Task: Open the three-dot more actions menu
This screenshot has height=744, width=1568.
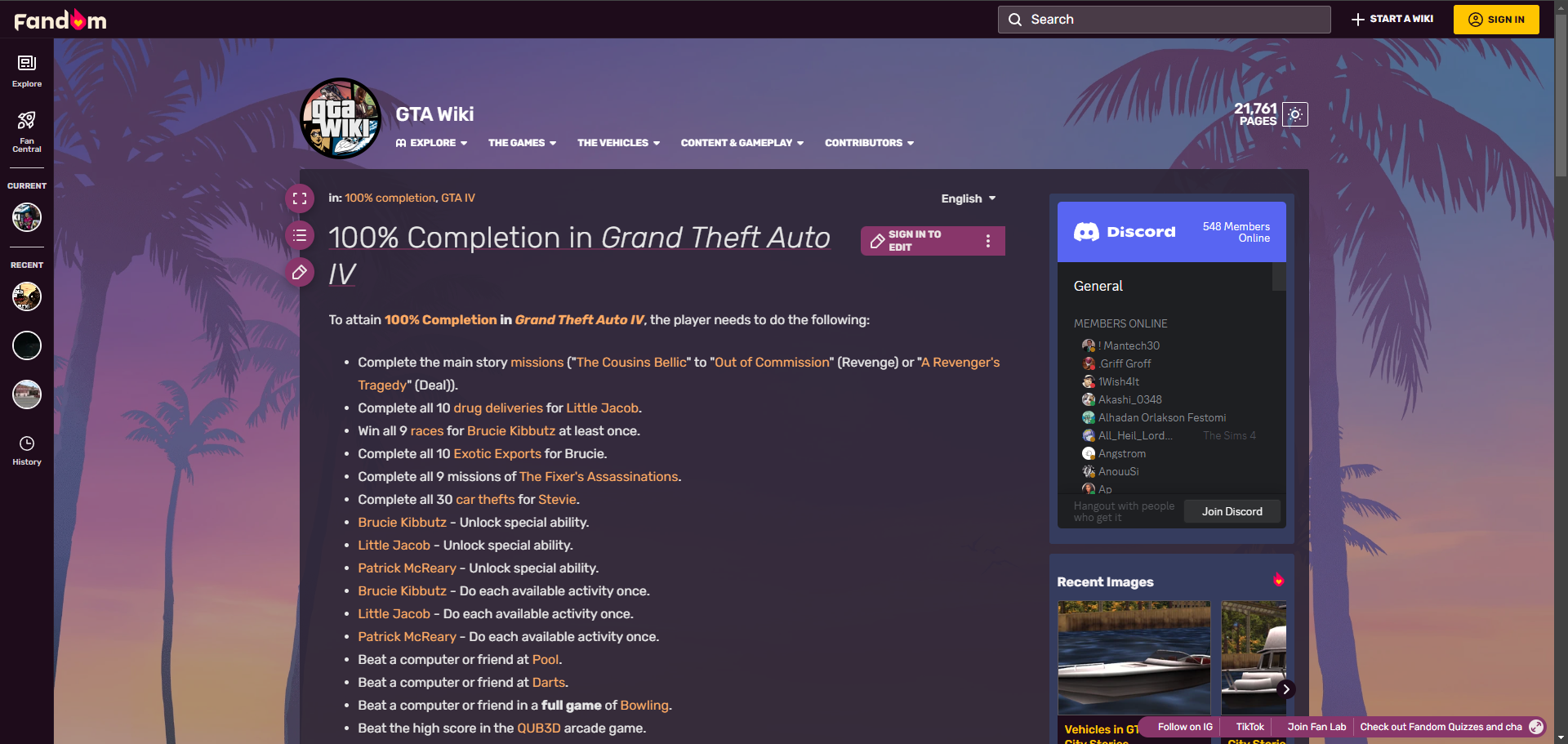Action: pyautogui.click(x=988, y=241)
